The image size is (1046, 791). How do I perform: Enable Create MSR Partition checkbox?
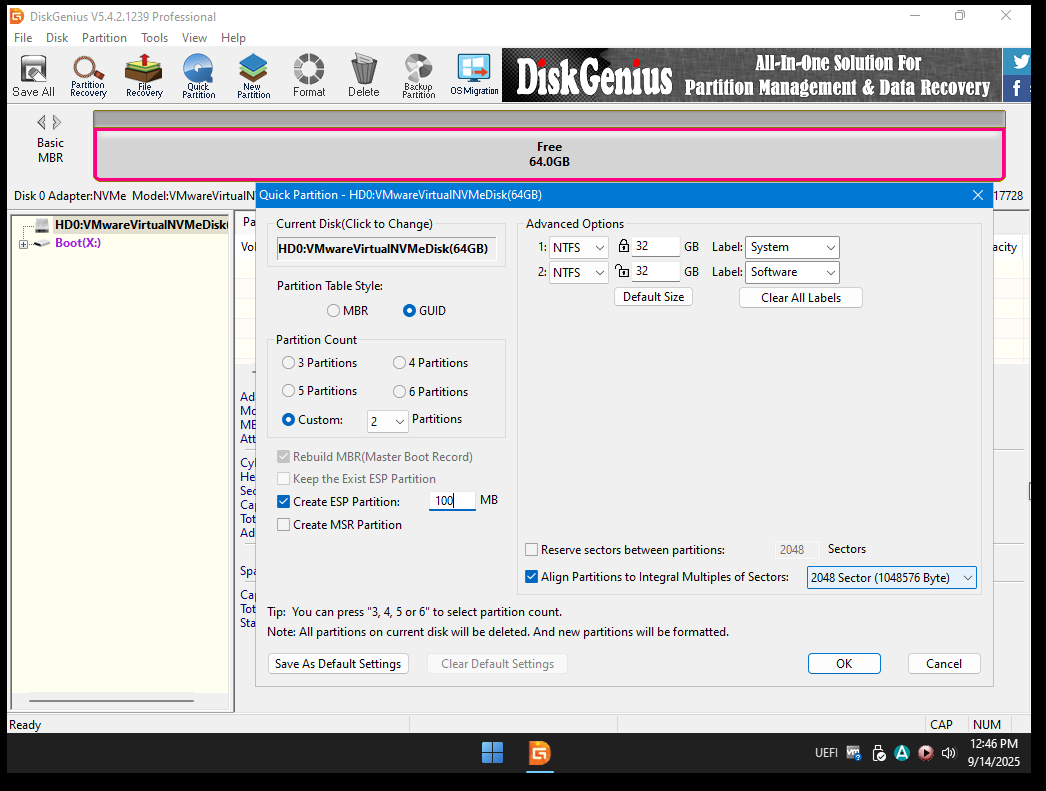point(284,525)
